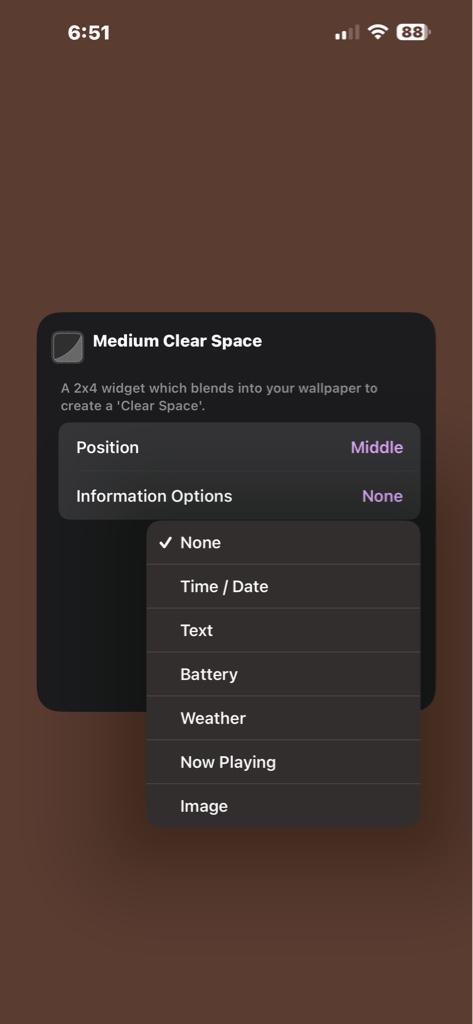The width and height of the screenshot is (473, 1024).
Task: Pick Image from the options menu
Action: [x=283, y=806]
